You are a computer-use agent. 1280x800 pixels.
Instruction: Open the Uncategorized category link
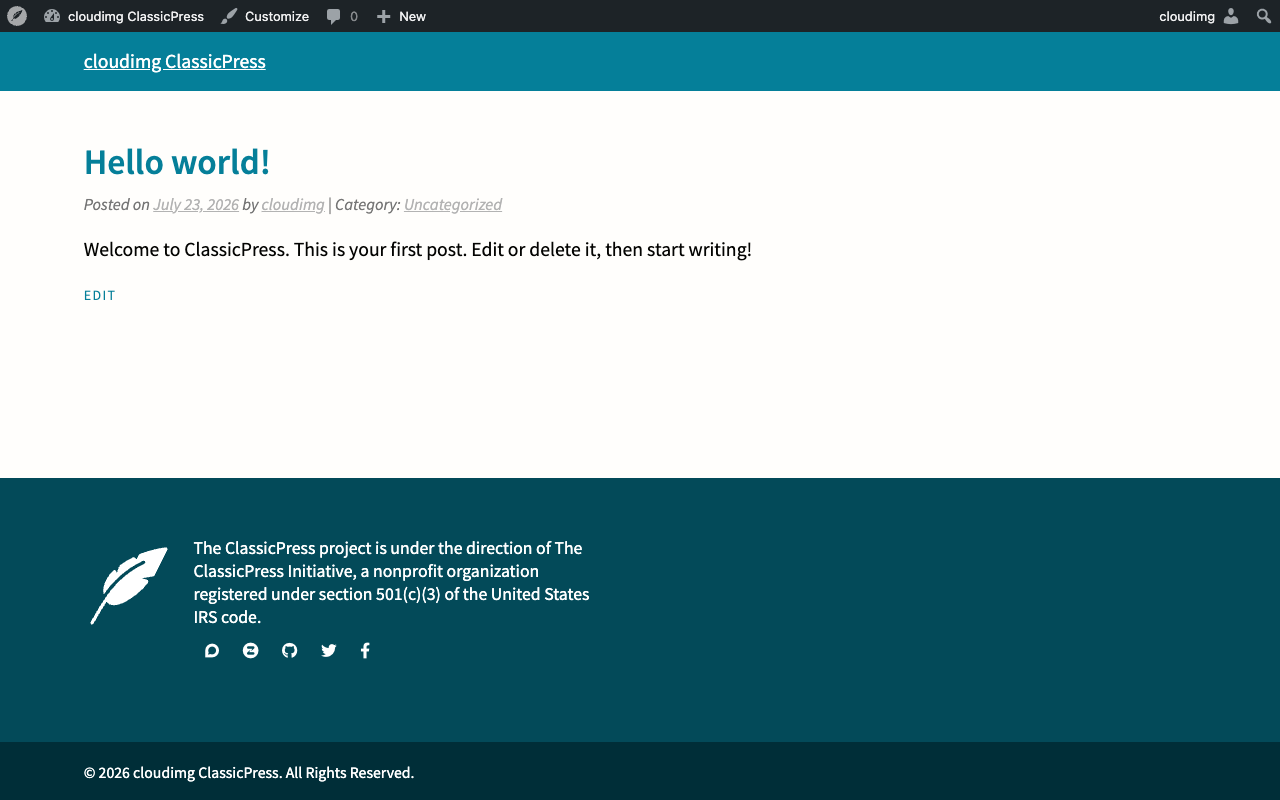click(453, 204)
